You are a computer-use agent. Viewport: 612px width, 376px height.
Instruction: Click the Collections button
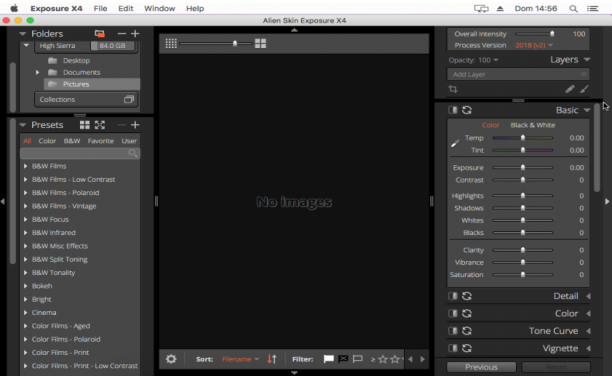85,99
